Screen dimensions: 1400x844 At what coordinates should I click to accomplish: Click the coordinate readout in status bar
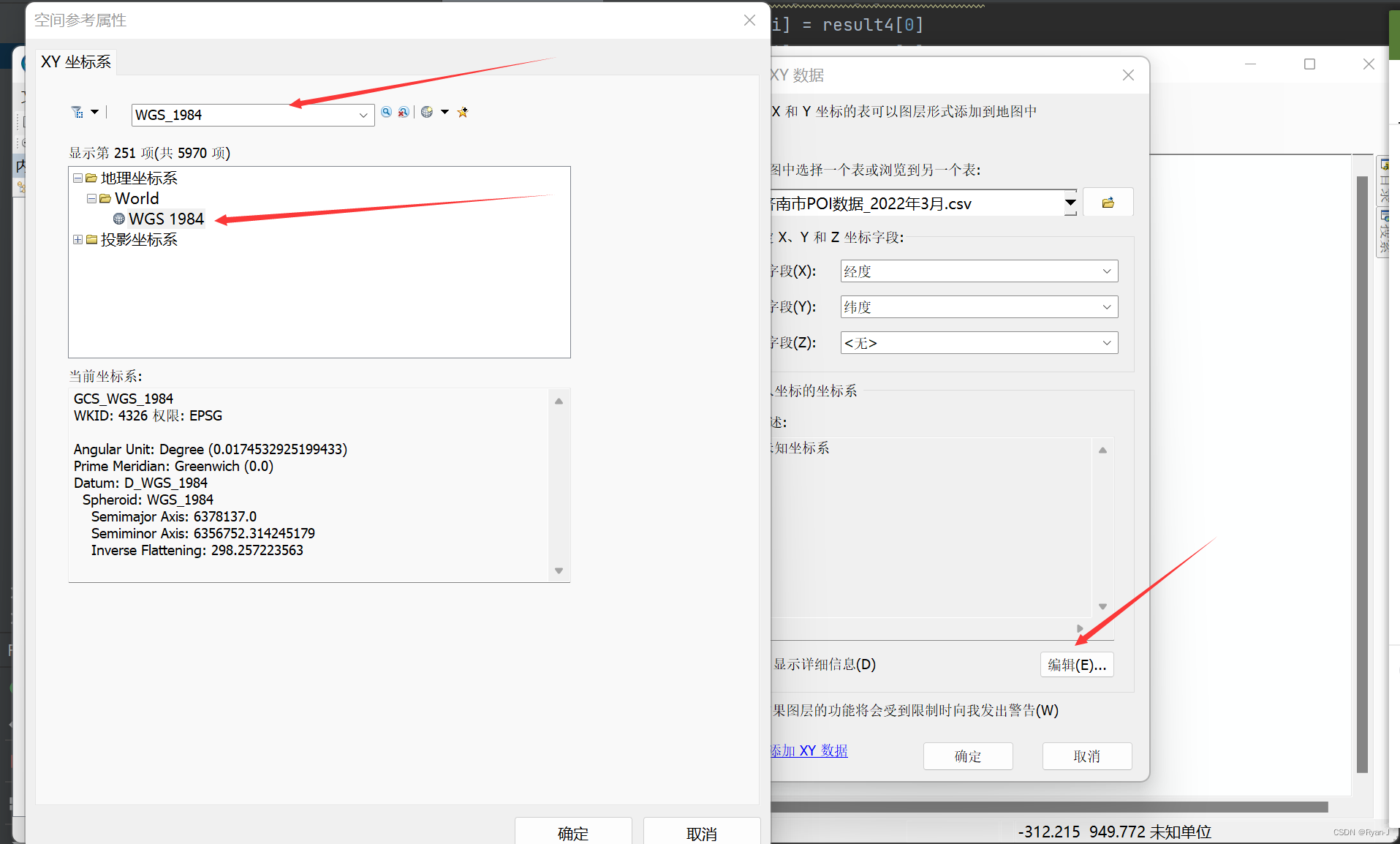tap(1115, 832)
